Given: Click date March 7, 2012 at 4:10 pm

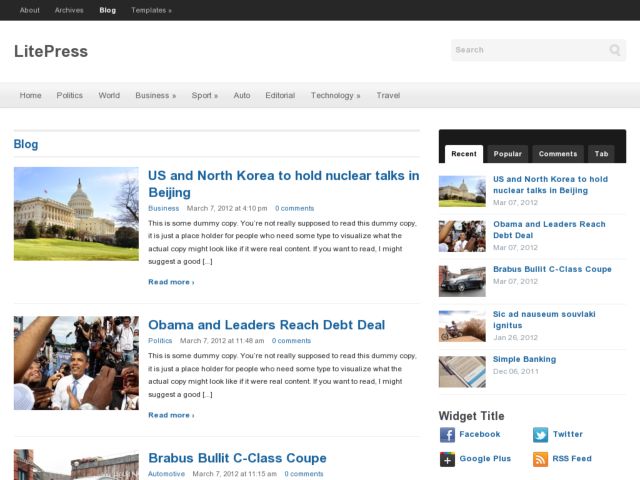Looking at the screenshot, I should (x=227, y=209).
